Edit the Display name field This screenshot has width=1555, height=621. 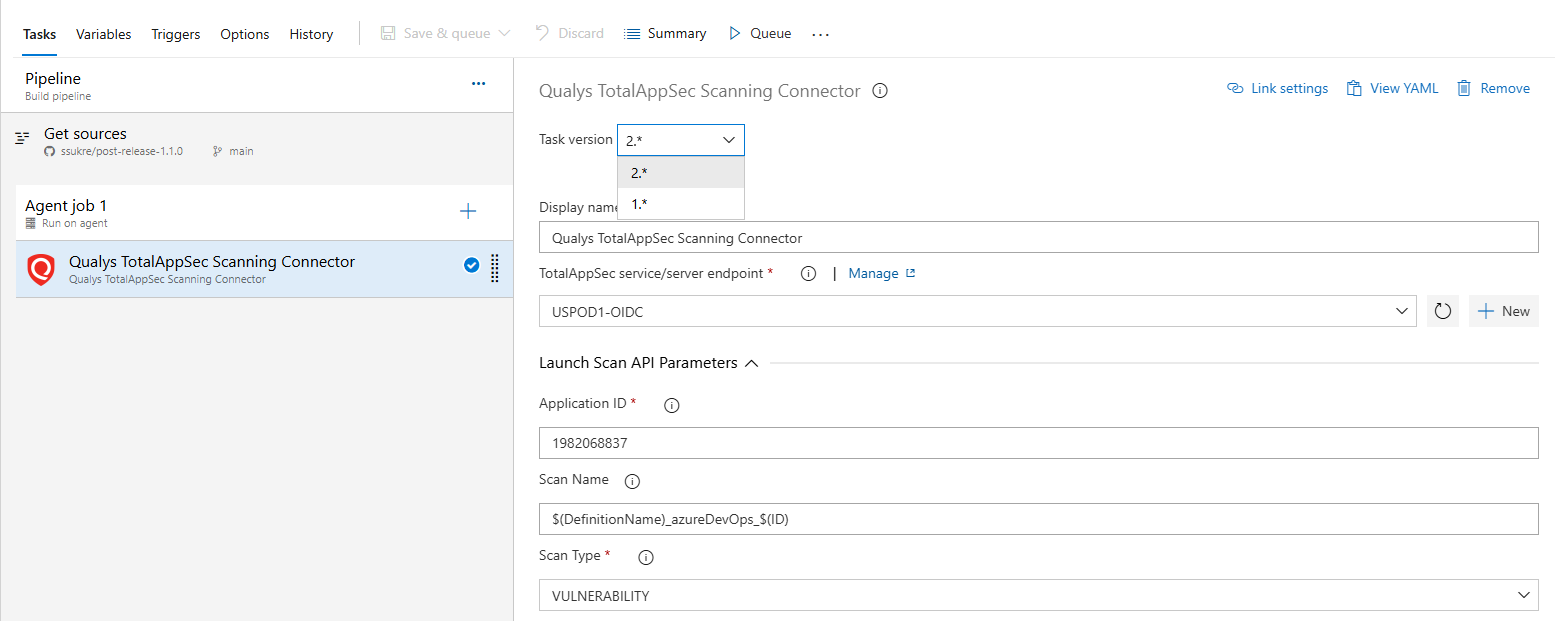tap(1038, 238)
